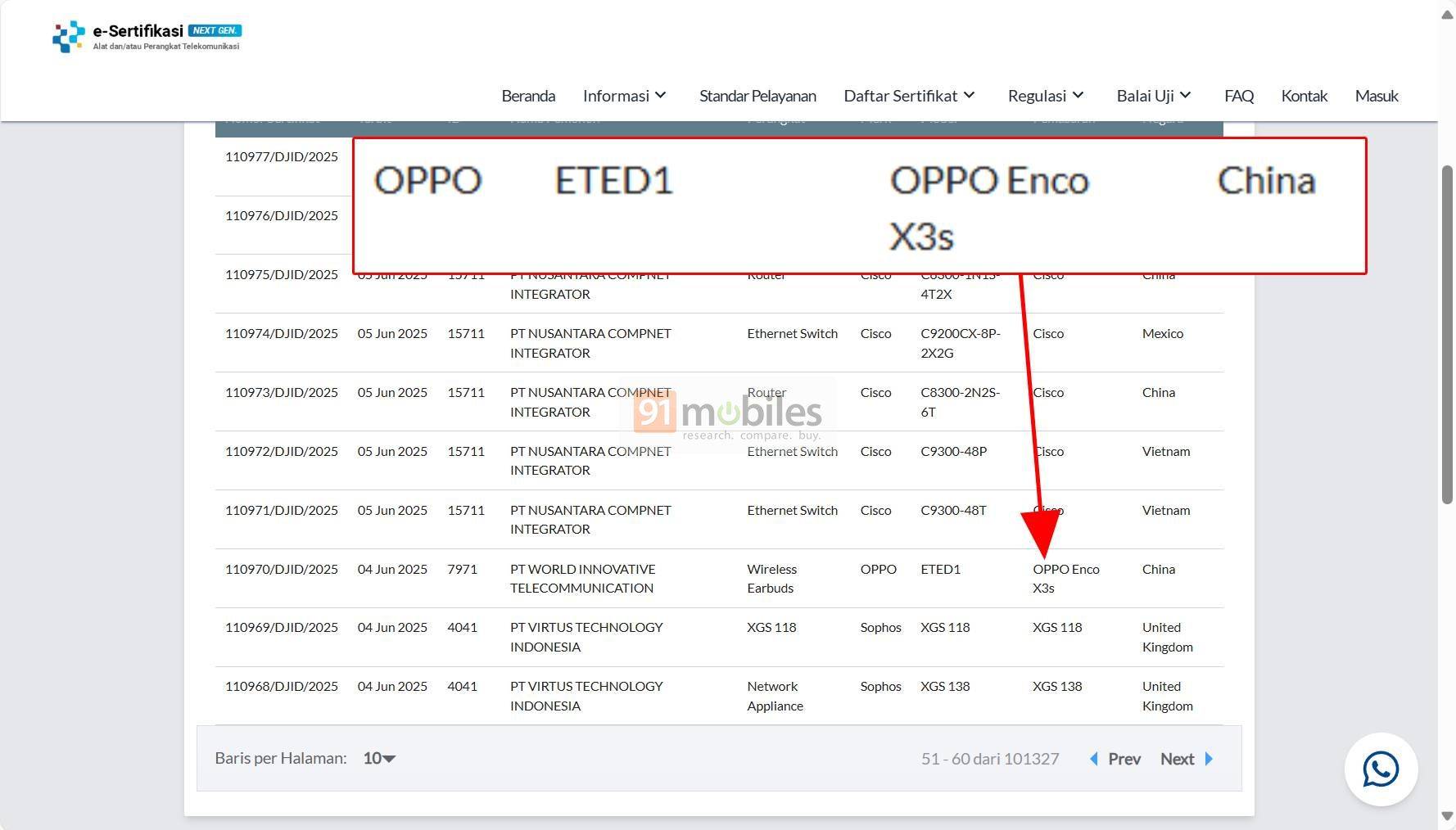The image size is (1456, 830).
Task: Click the scrollbar up arrow
Action: (x=1447, y=16)
